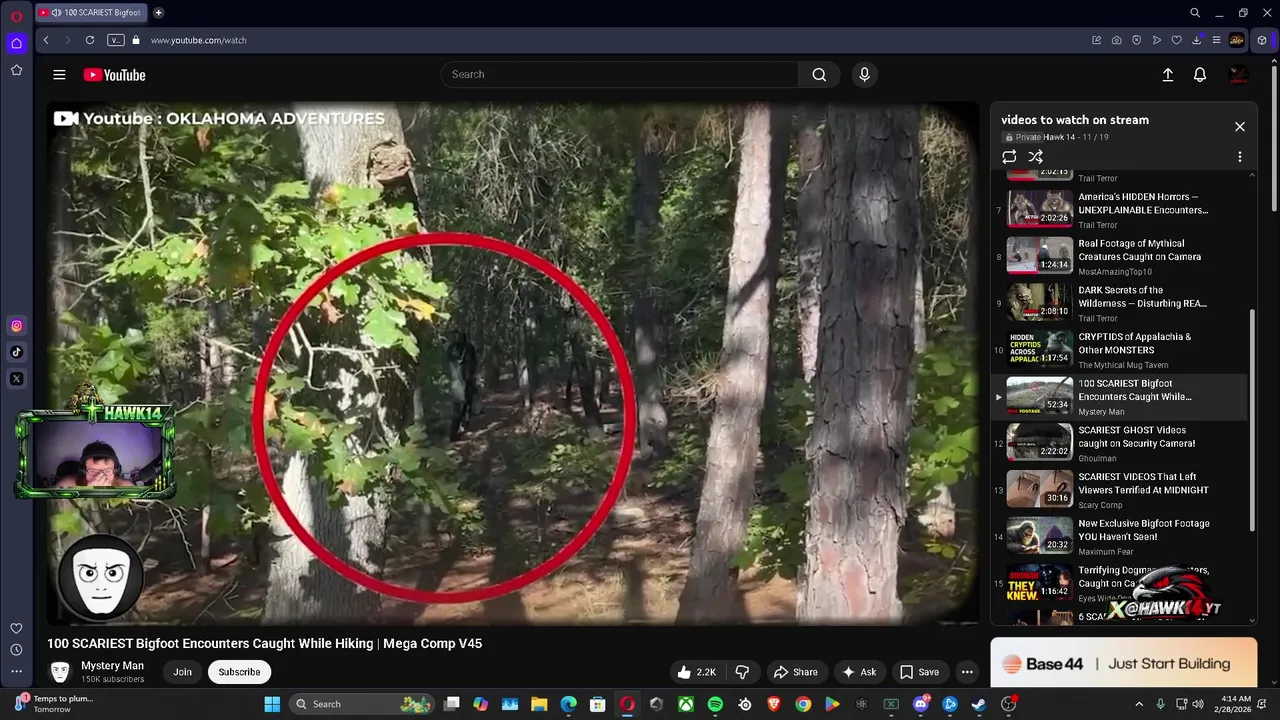Select the 100 SCARIEST Bigfoot browser tab

click(x=92, y=13)
